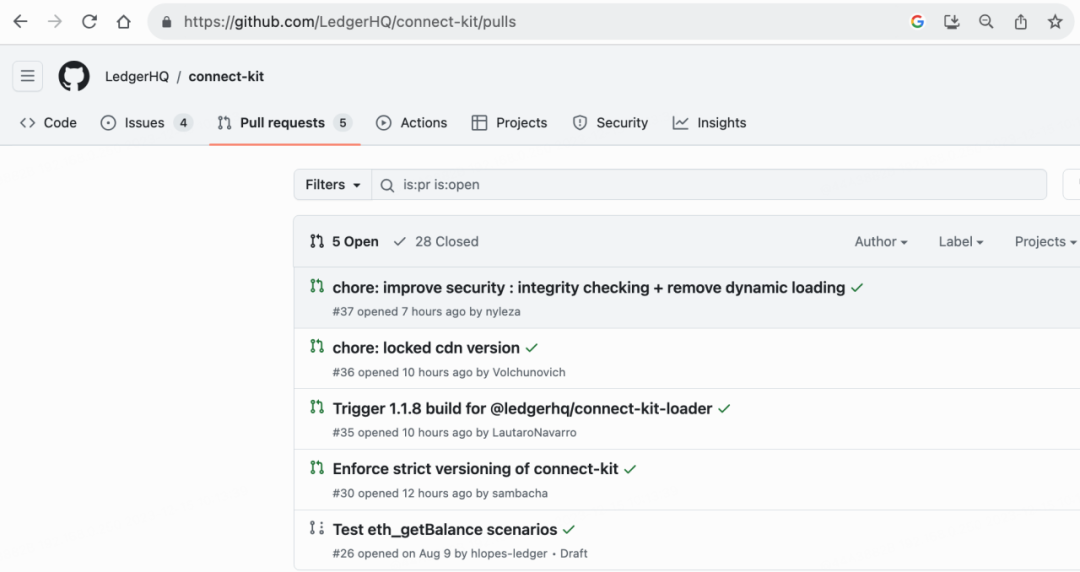
Task: Reload the page with the refresh icon
Action: tap(89, 21)
